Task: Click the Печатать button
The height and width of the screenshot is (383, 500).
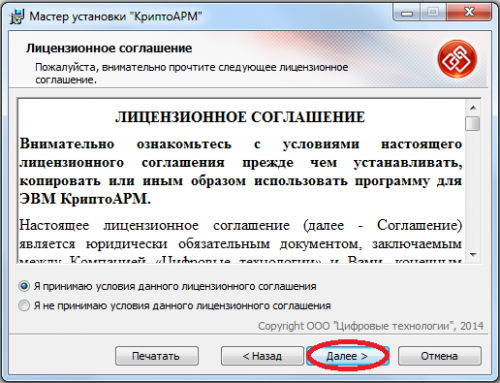Action: pyautogui.click(x=157, y=356)
